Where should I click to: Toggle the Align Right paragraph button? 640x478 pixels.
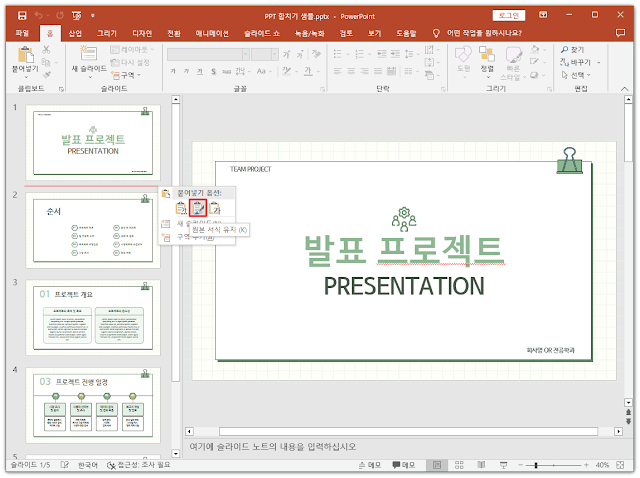(364, 71)
